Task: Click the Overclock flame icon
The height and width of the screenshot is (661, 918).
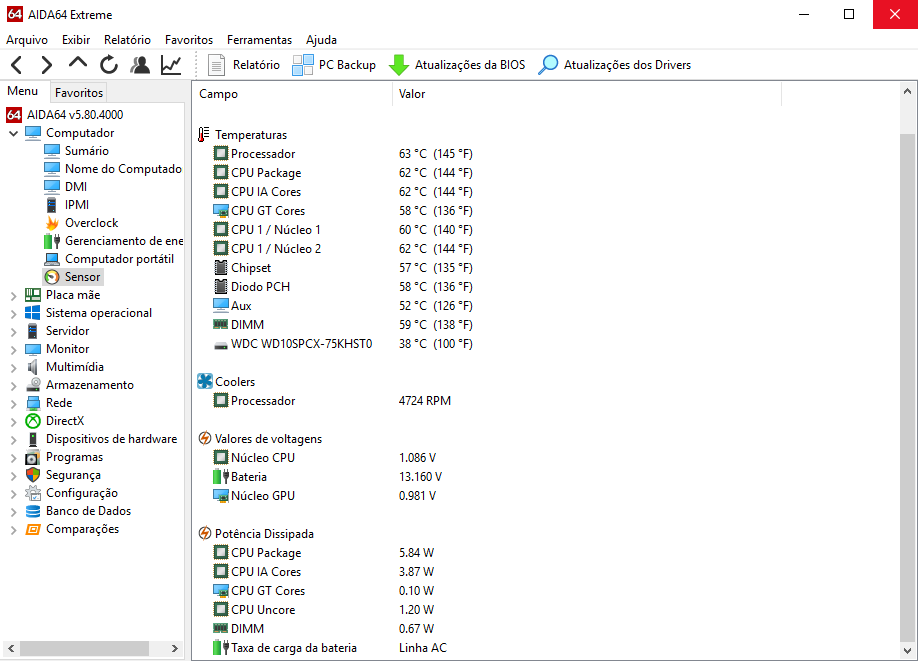Action: pos(52,223)
